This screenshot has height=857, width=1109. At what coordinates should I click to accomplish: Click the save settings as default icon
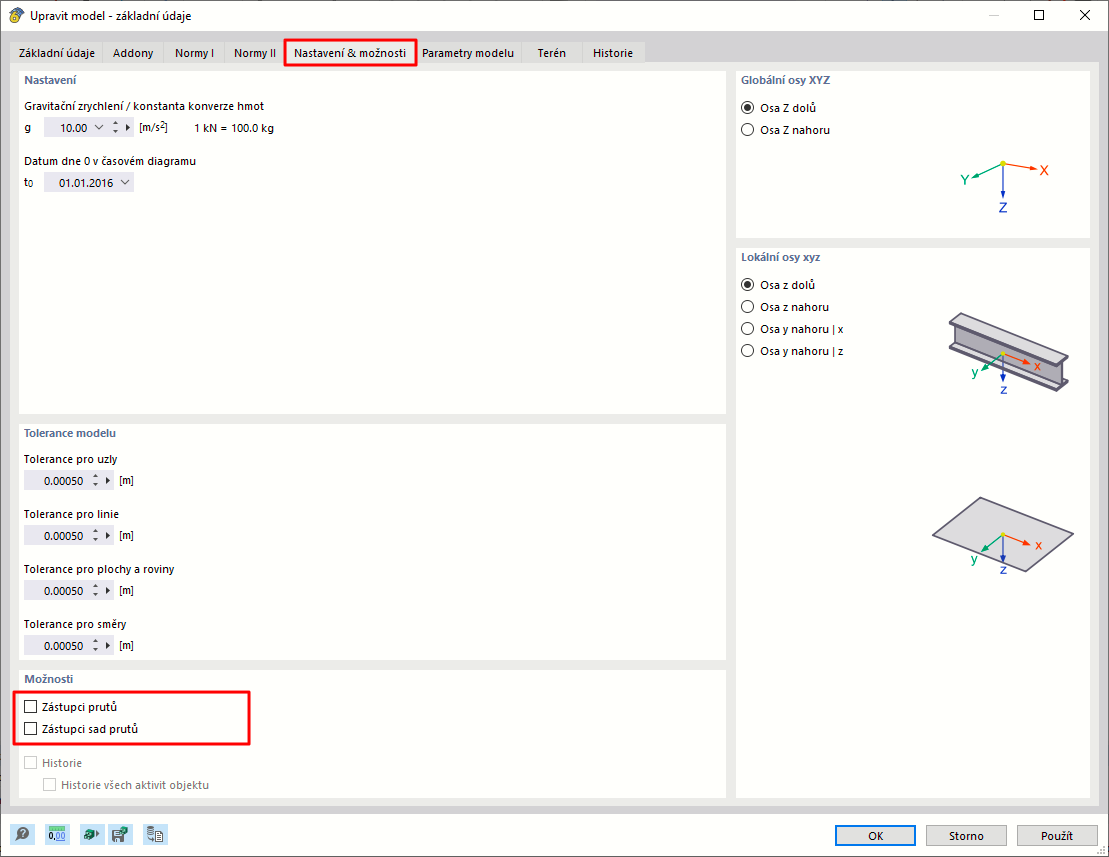point(120,834)
